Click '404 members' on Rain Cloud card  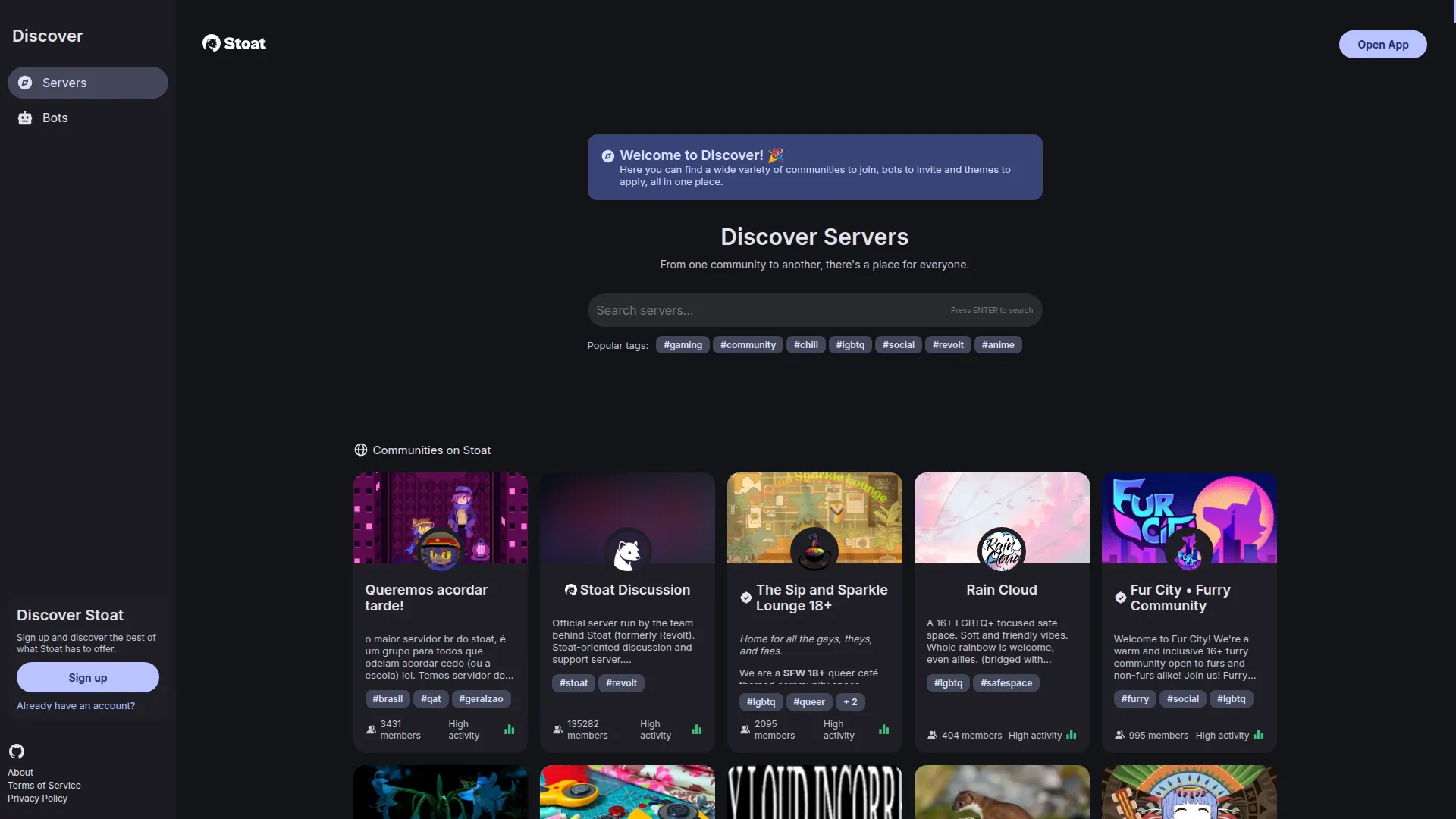971,736
